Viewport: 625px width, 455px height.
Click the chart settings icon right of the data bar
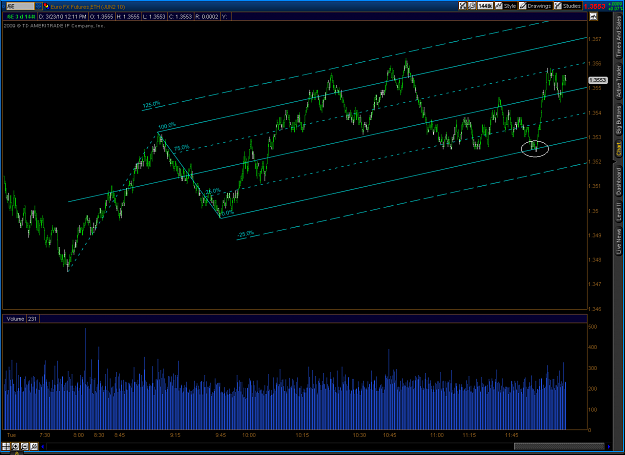pyautogui.click(x=594, y=16)
